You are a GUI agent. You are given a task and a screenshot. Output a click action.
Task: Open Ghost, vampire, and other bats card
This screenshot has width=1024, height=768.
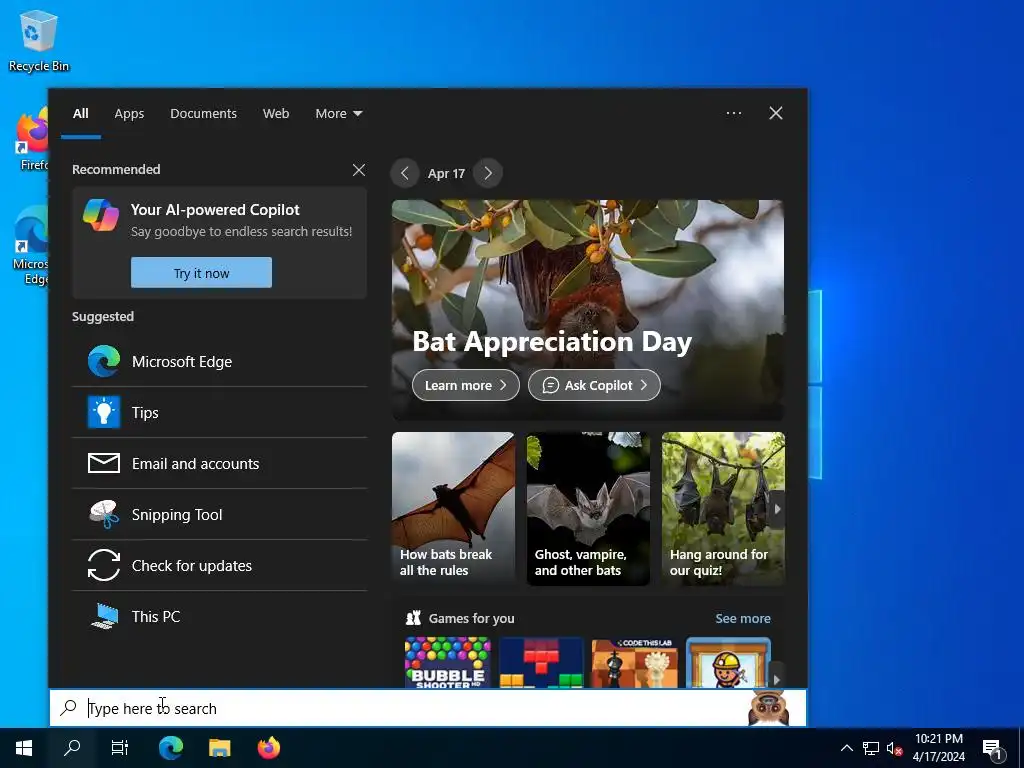[x=588, y=509]
